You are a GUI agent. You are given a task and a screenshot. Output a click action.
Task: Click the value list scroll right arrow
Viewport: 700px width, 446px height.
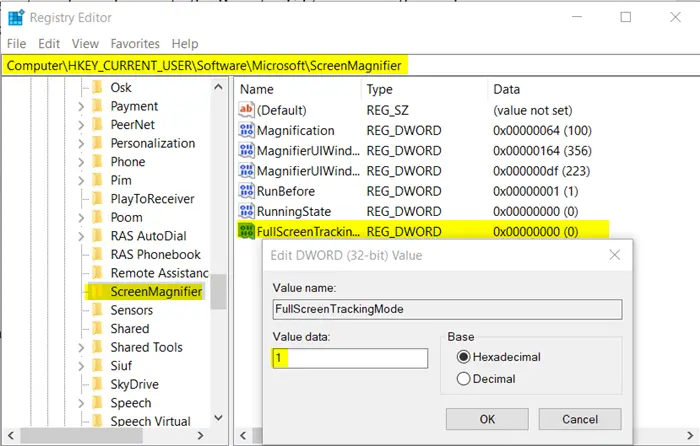[690, 435]
